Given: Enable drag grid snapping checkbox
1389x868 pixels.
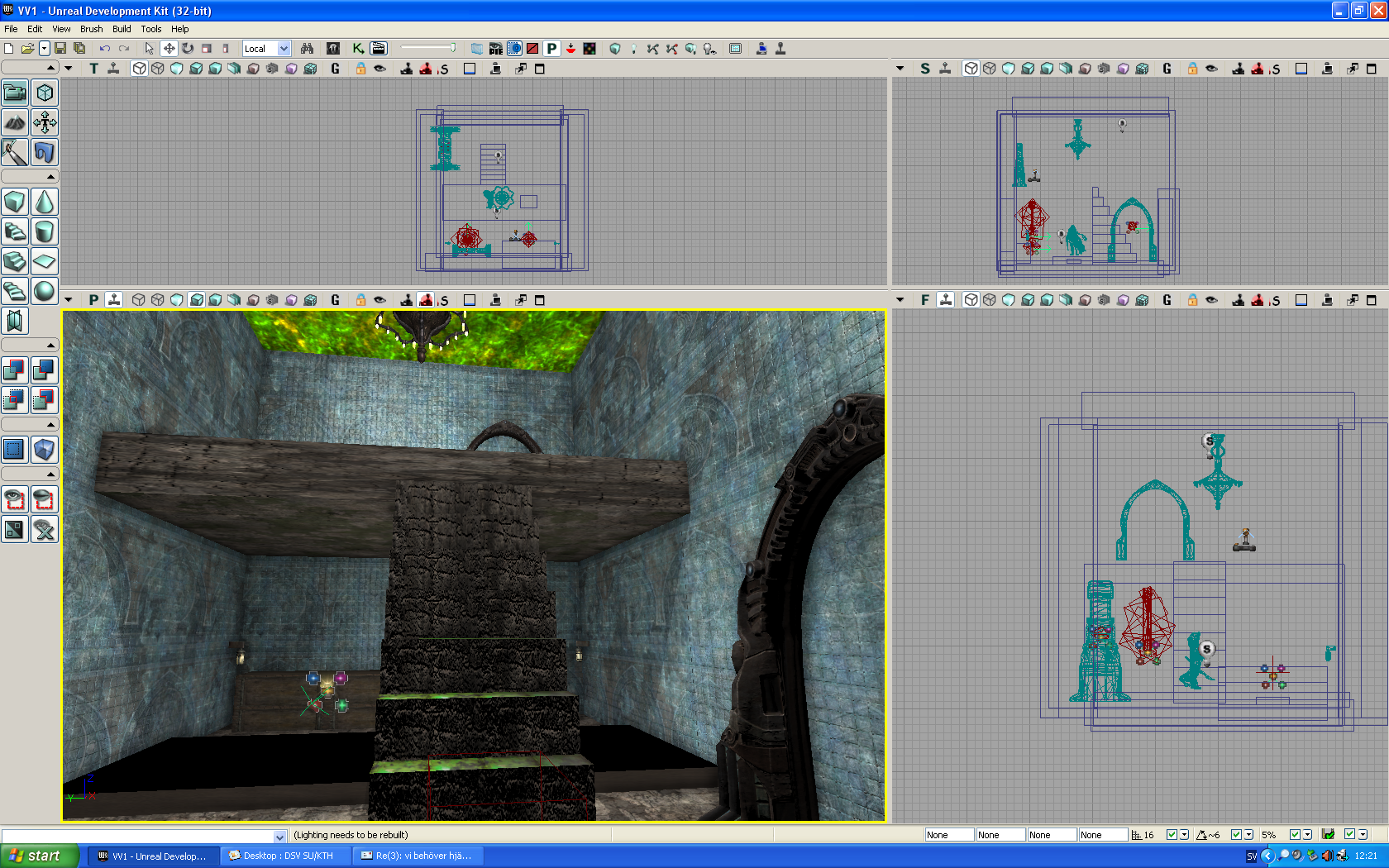Looking at the screenshot, I should coord(1172,835).
